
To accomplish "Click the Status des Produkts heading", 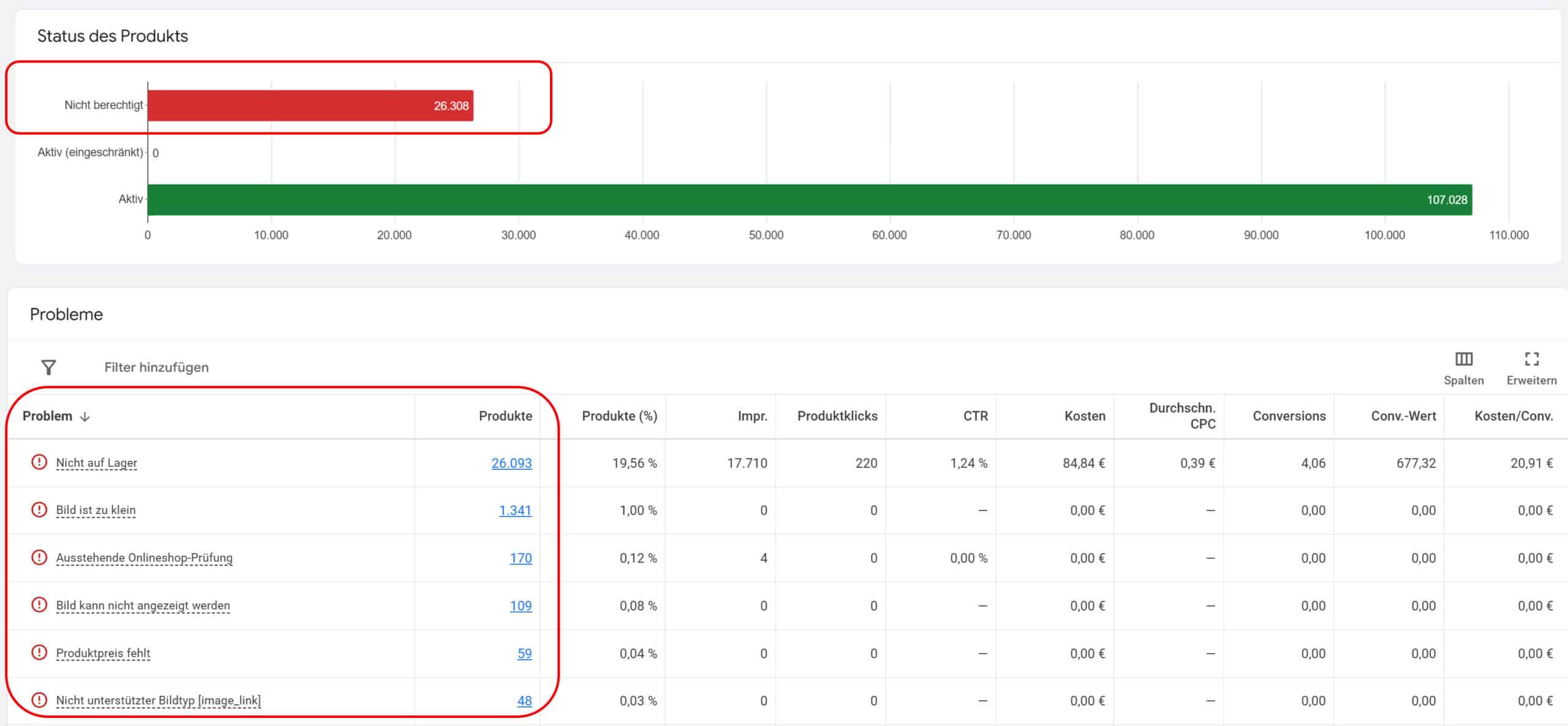I will point(113,36).
